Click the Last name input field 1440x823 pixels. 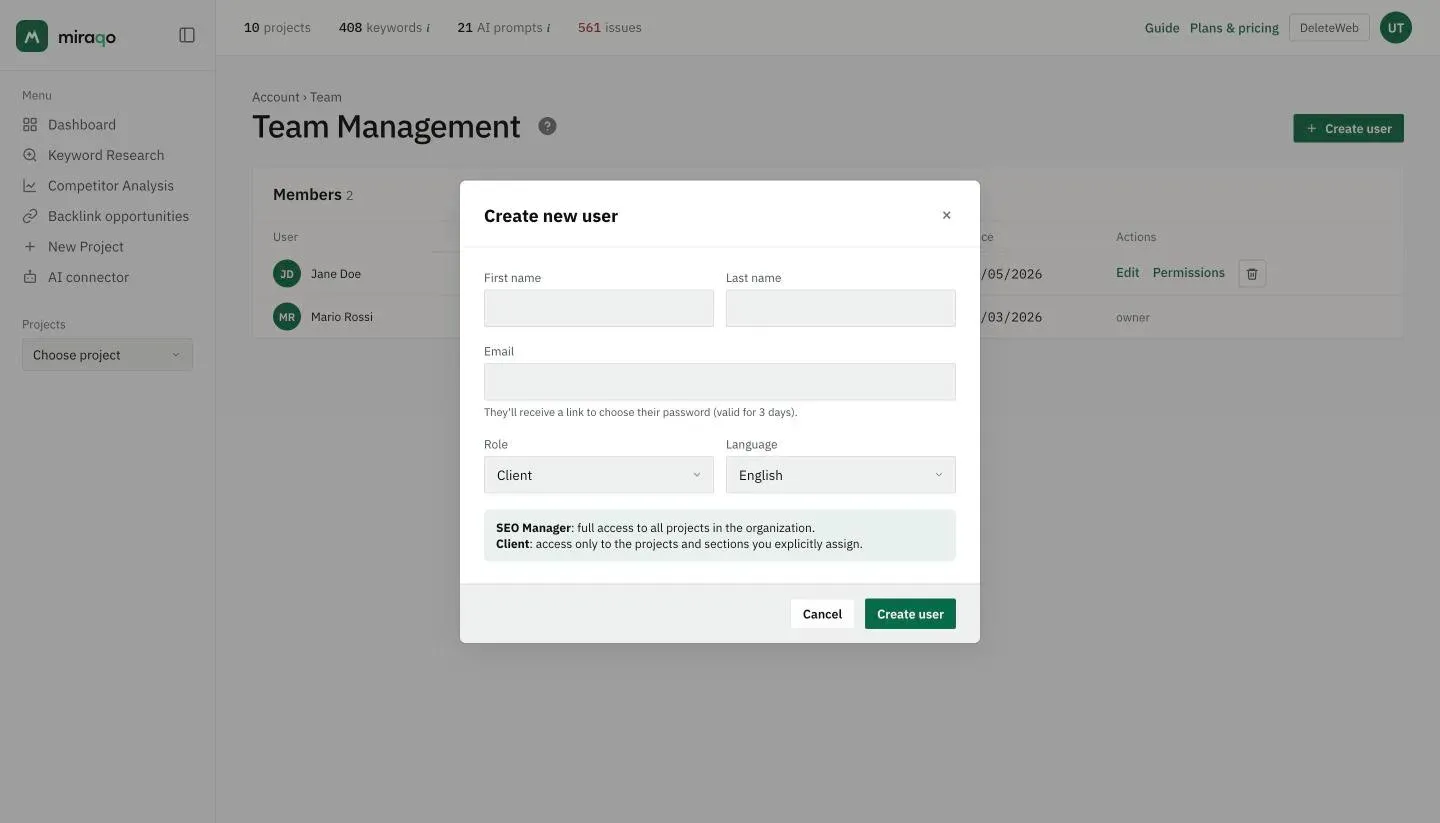click(x=841, y=308)
